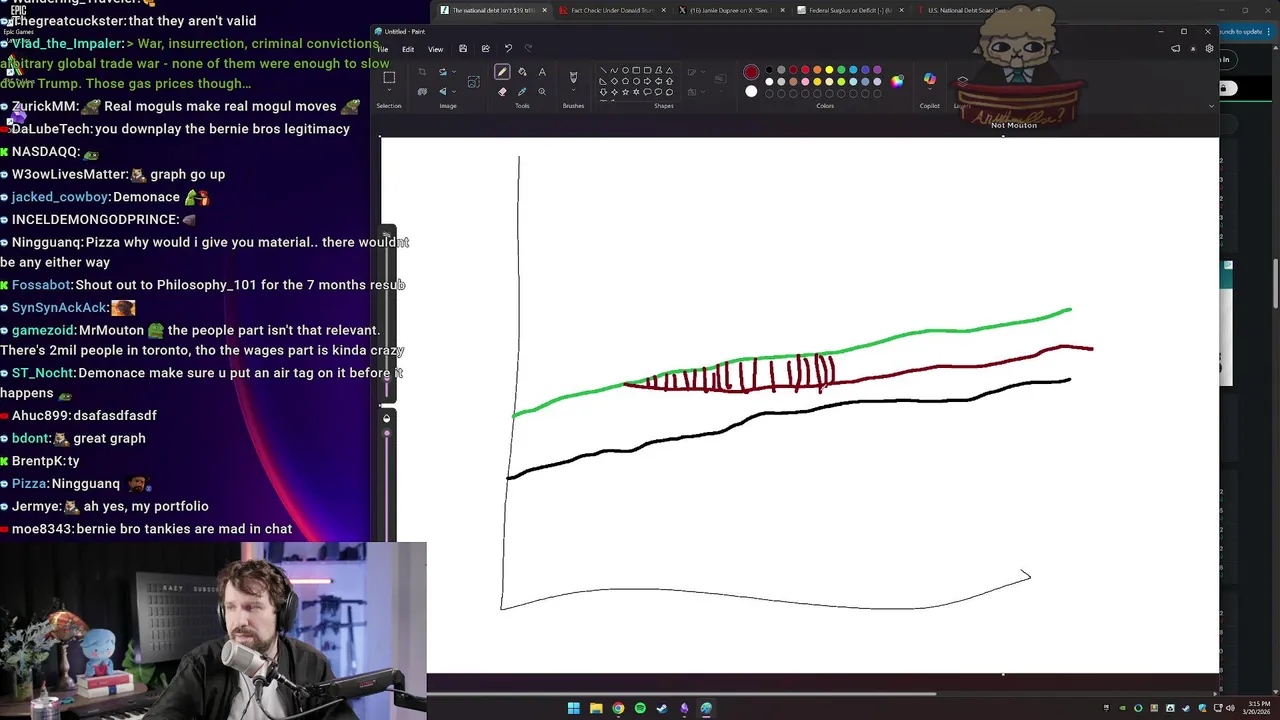The image size is (1280, 720).
Task: Select the Text tool
Action: tap(542, 72)
